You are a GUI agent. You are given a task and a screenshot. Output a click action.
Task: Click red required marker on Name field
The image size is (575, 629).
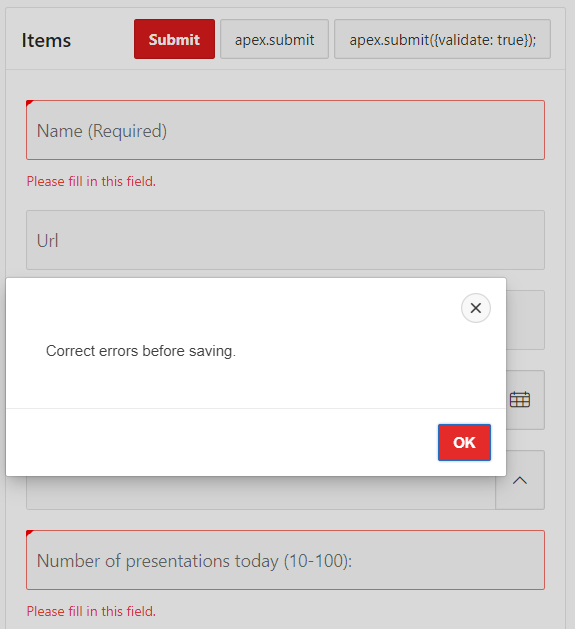[30, 103]
